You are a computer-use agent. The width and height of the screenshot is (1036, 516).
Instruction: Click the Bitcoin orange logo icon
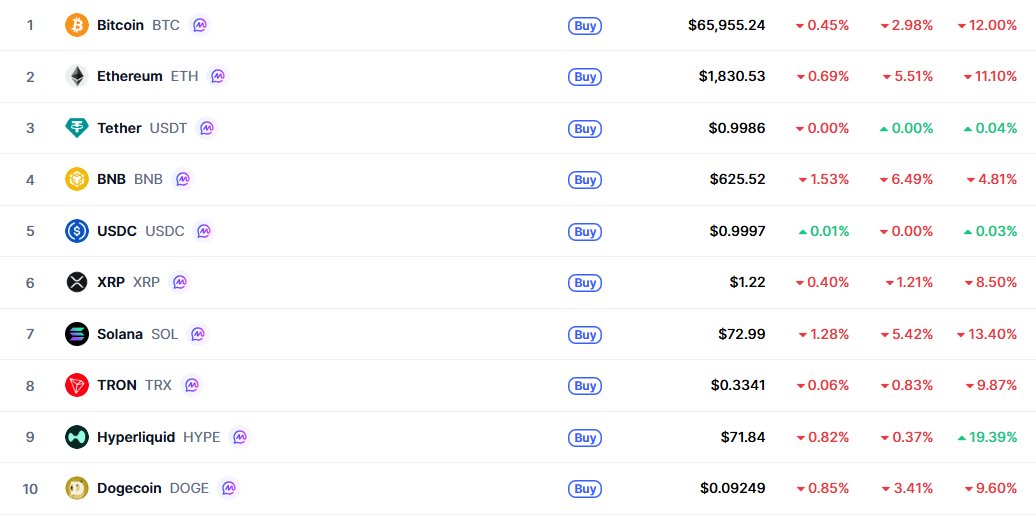[77, 25]
